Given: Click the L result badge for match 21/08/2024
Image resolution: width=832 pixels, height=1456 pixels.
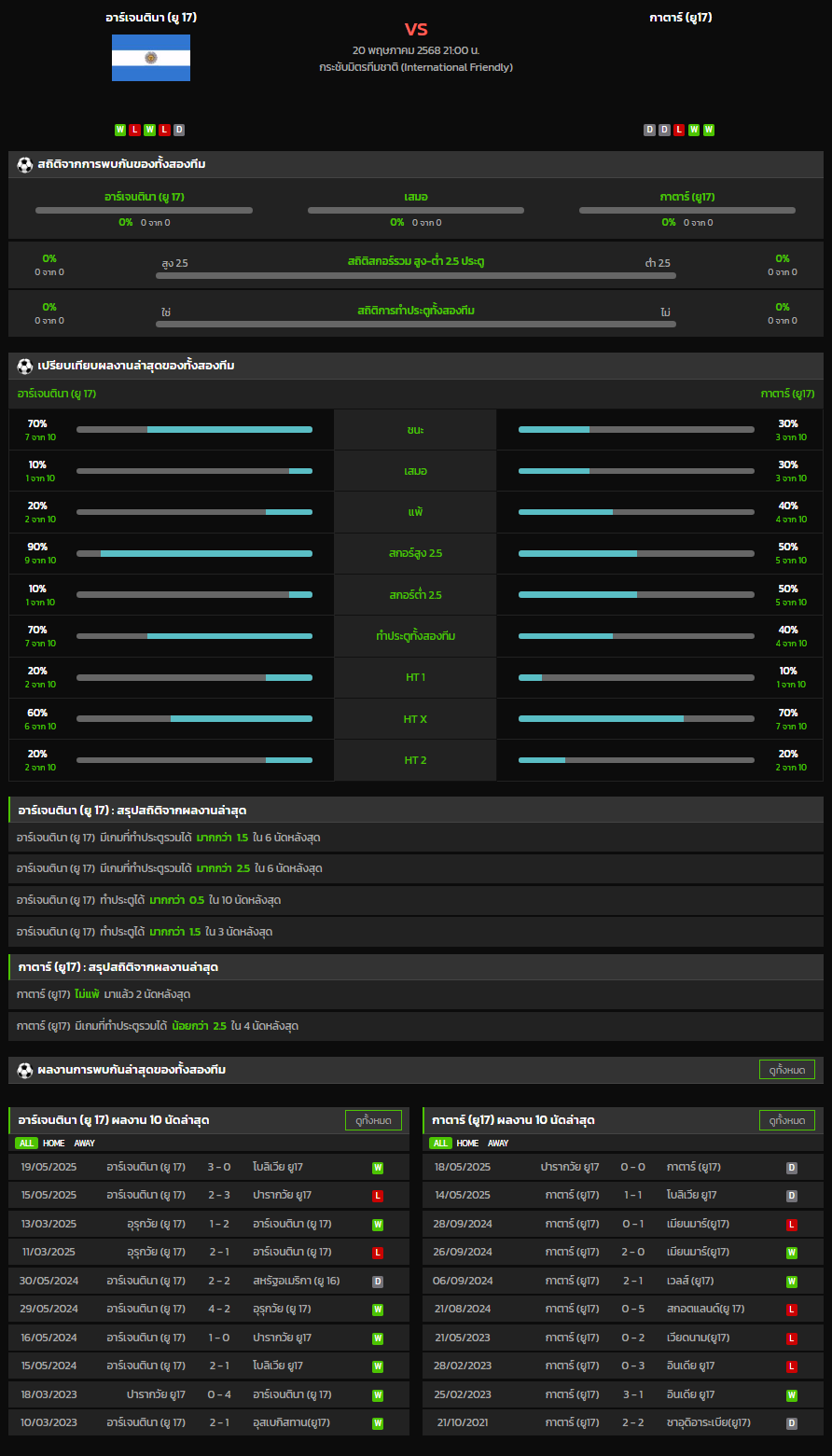Looking at the screenshot, I should [x=792, y=1310].
